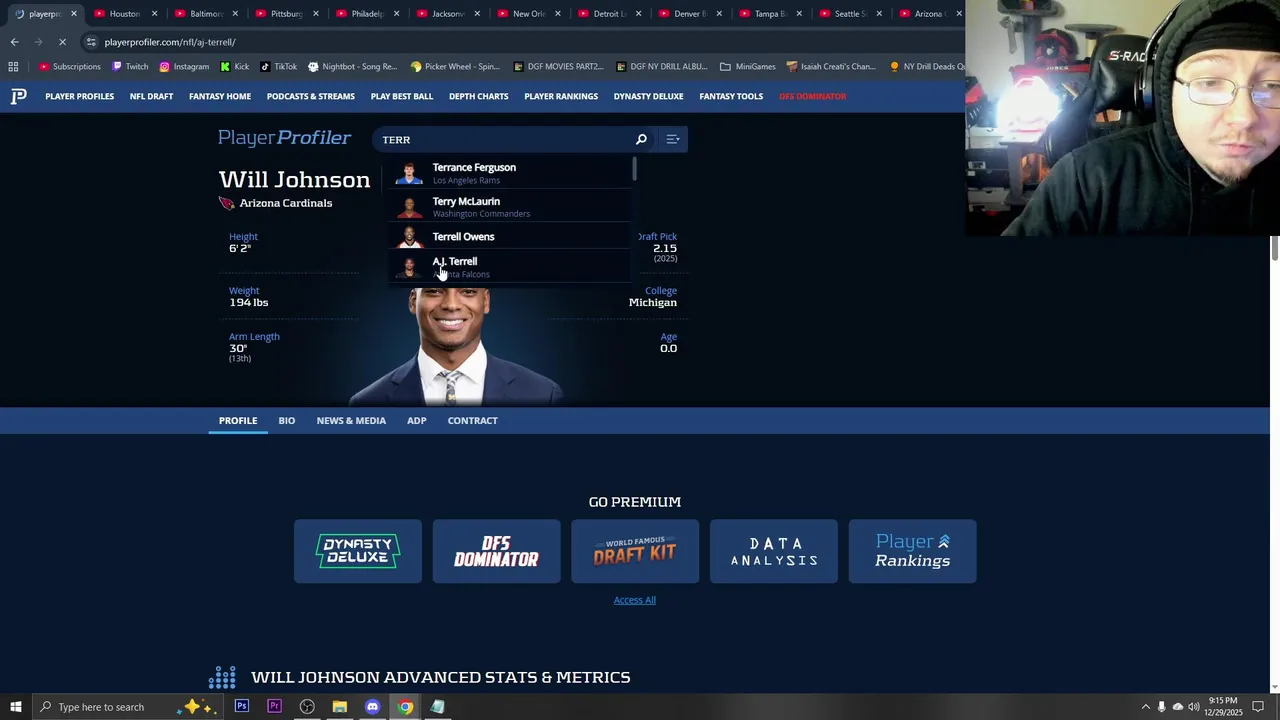The height and width of the screenshot is (720, 1280).
Task: Open the search filter options icon
Action: point(673,139)
